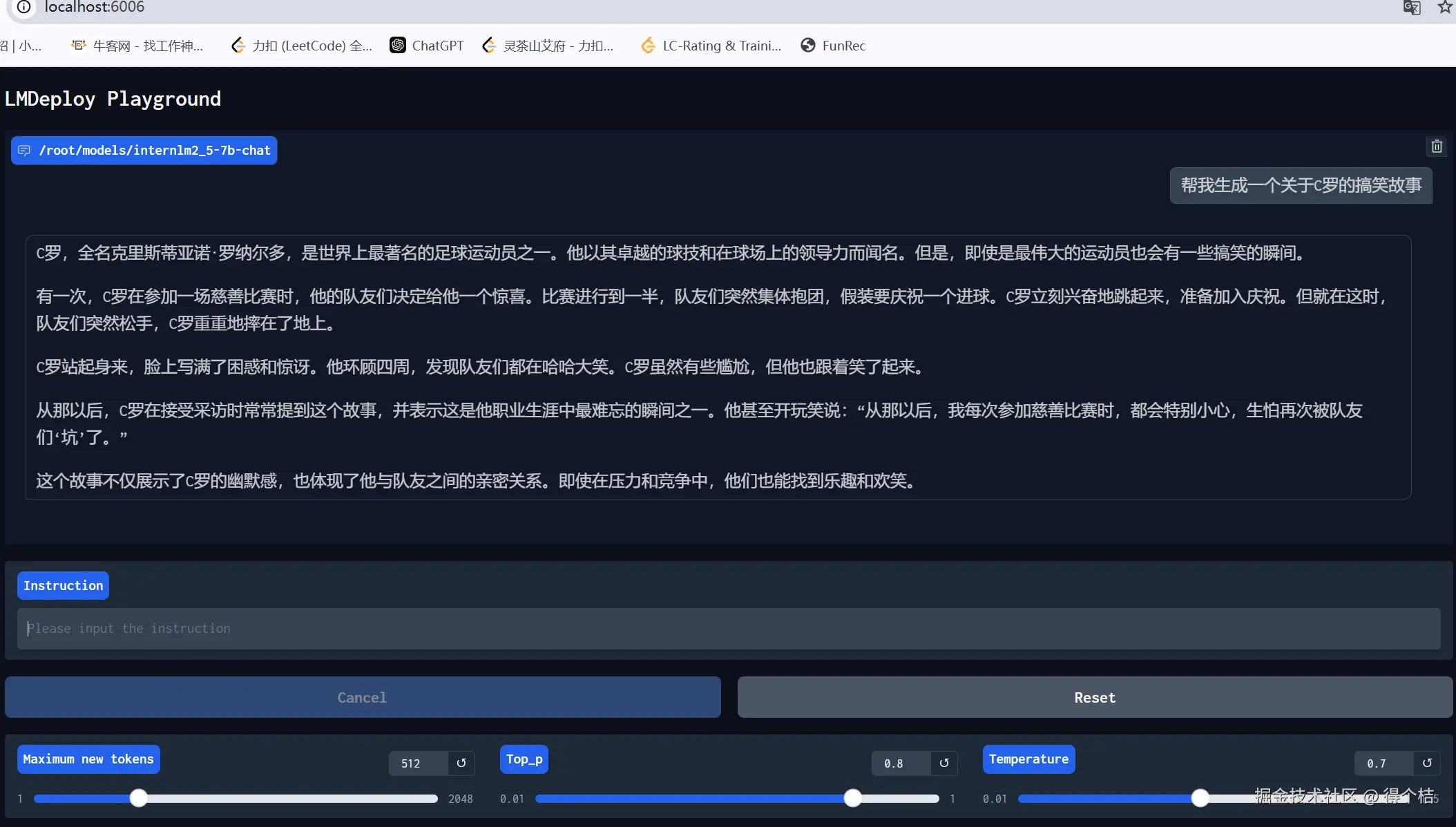The width and height of the screenshot is (1456, 827).
Task: Open the 牛客网 bookmark
Action: pyautogui.click(x=137, y=46)
